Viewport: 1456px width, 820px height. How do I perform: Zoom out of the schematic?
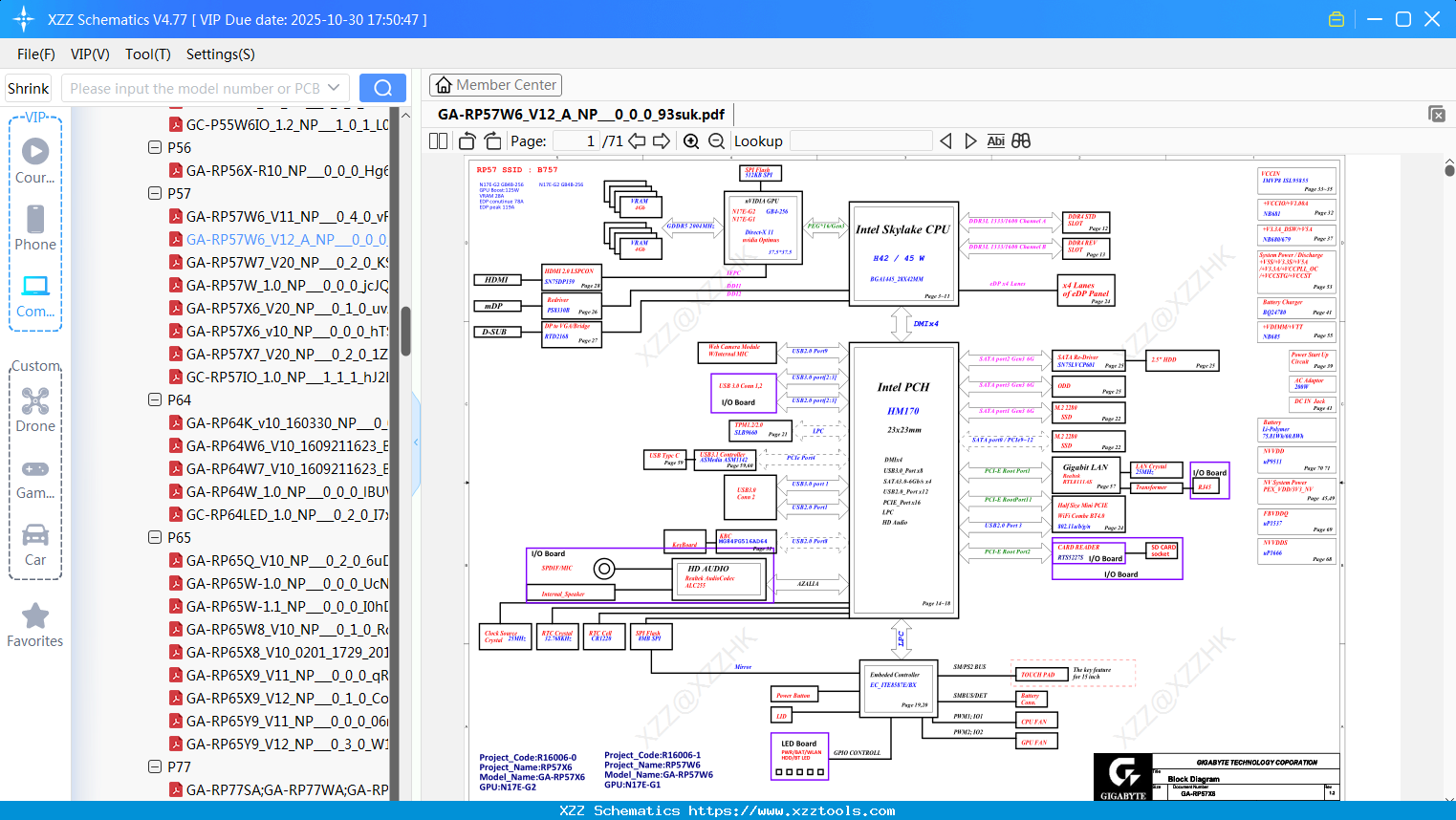716,141
